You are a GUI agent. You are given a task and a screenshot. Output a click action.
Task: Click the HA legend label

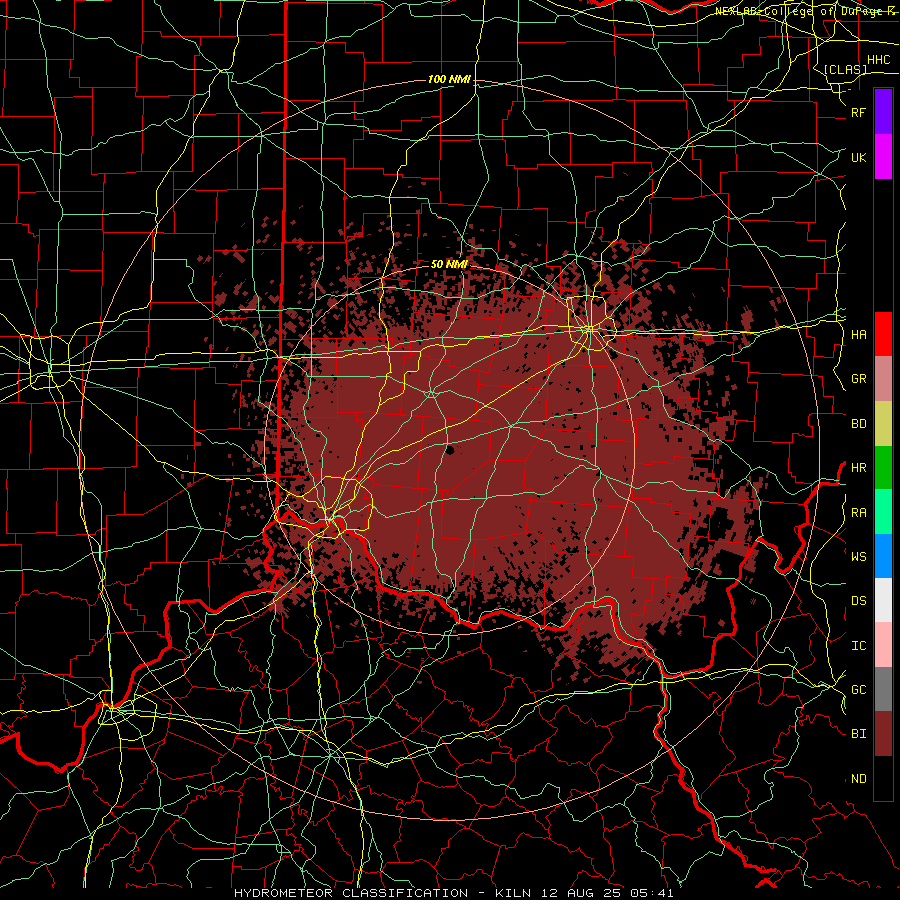click(858, 335)
